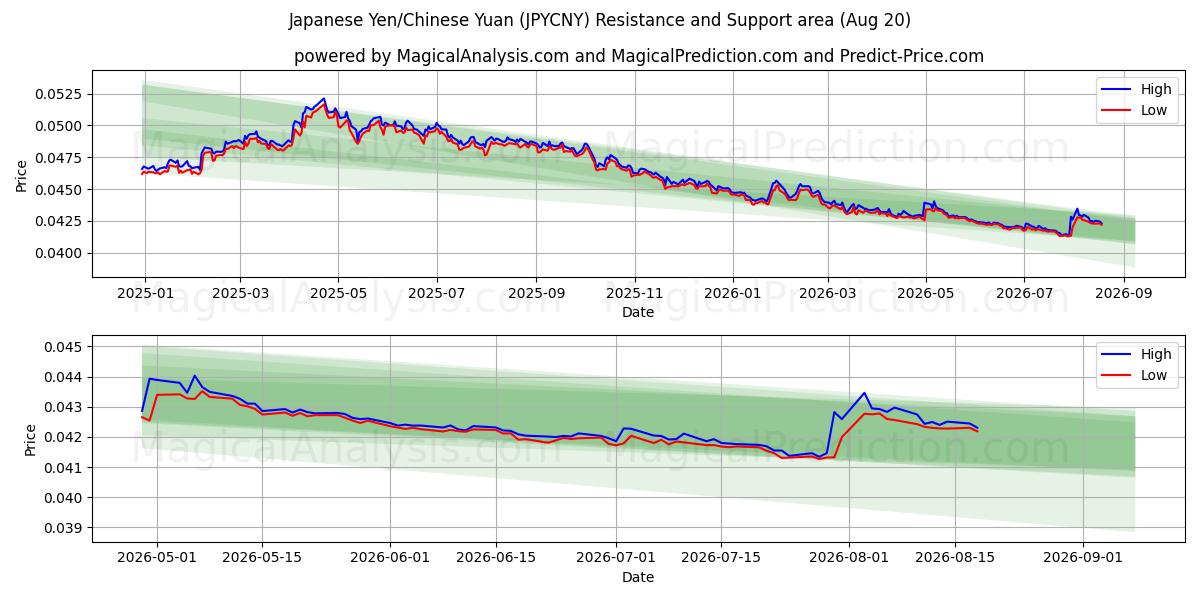This screenshot has width=1200, height=600.
Task: Click the 2026-05 x-axis tick label
Action: coord(925,293)
